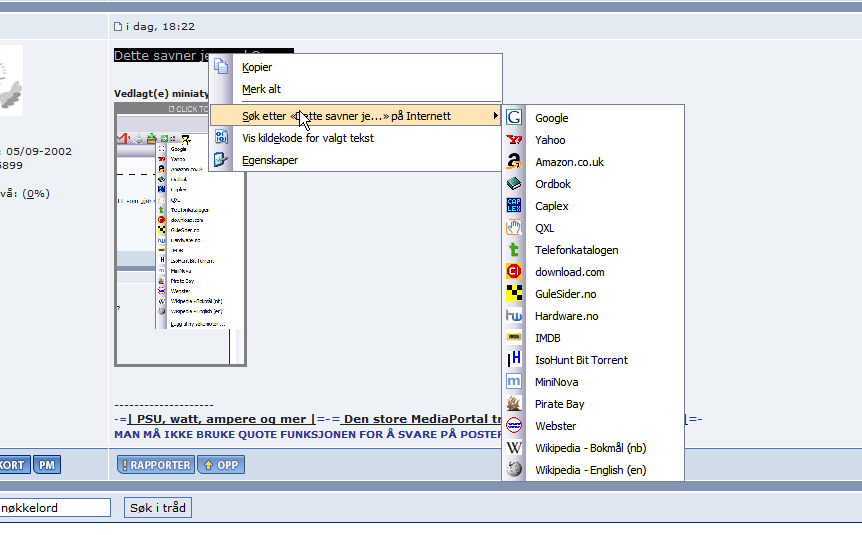Click the Ordbok book icon
862x535 pixels.
point(514,184)
